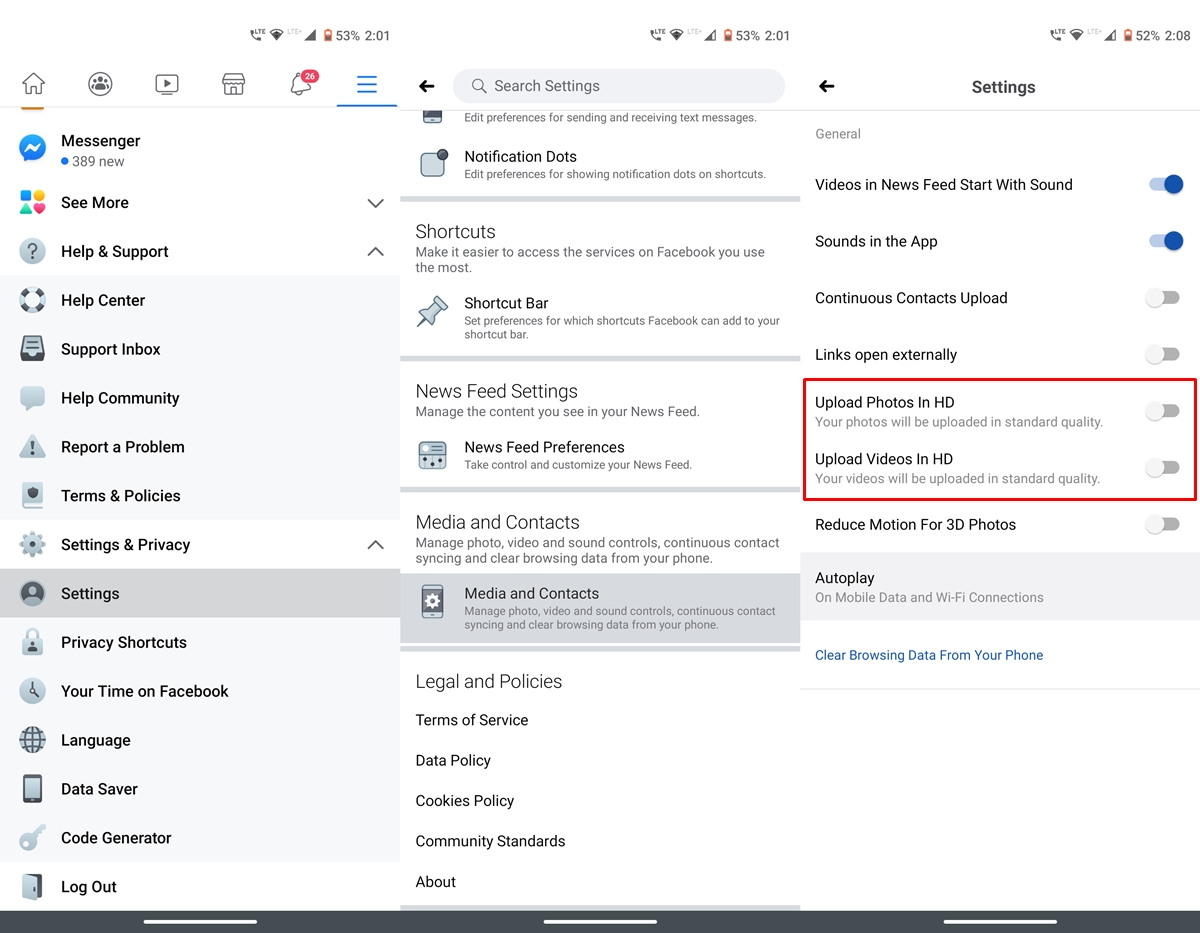Open the Marketplace tab icon
The width and height of the screenshot is (1200, 933).
point(233,84)
